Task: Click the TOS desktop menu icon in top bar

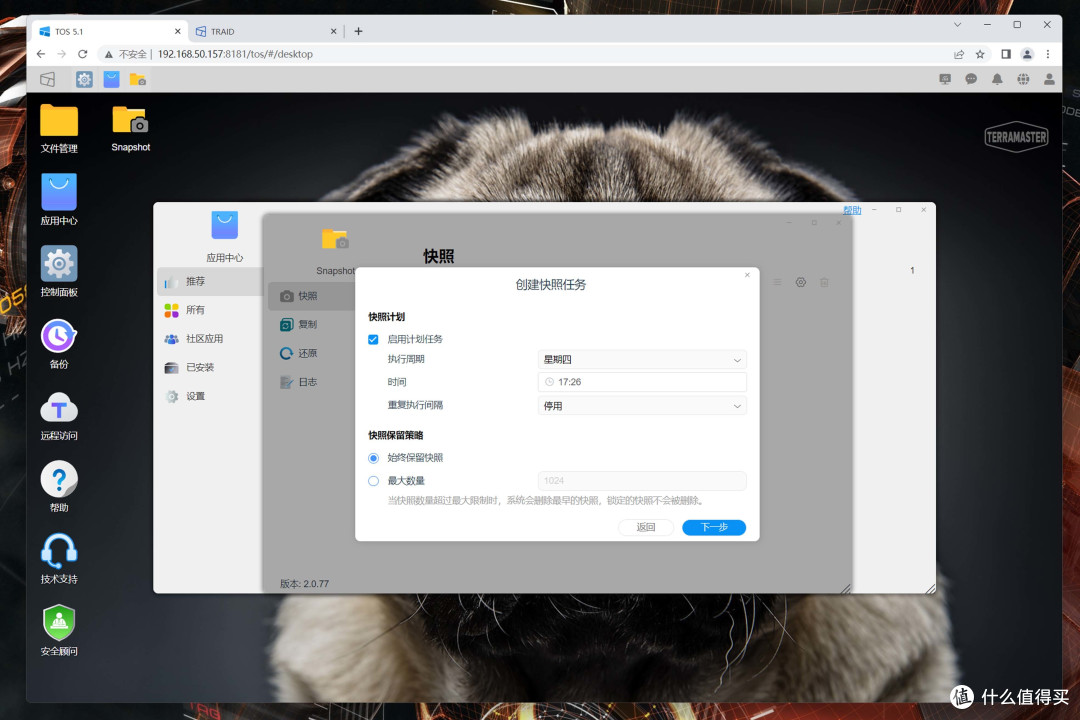Action: pos(48,79)
